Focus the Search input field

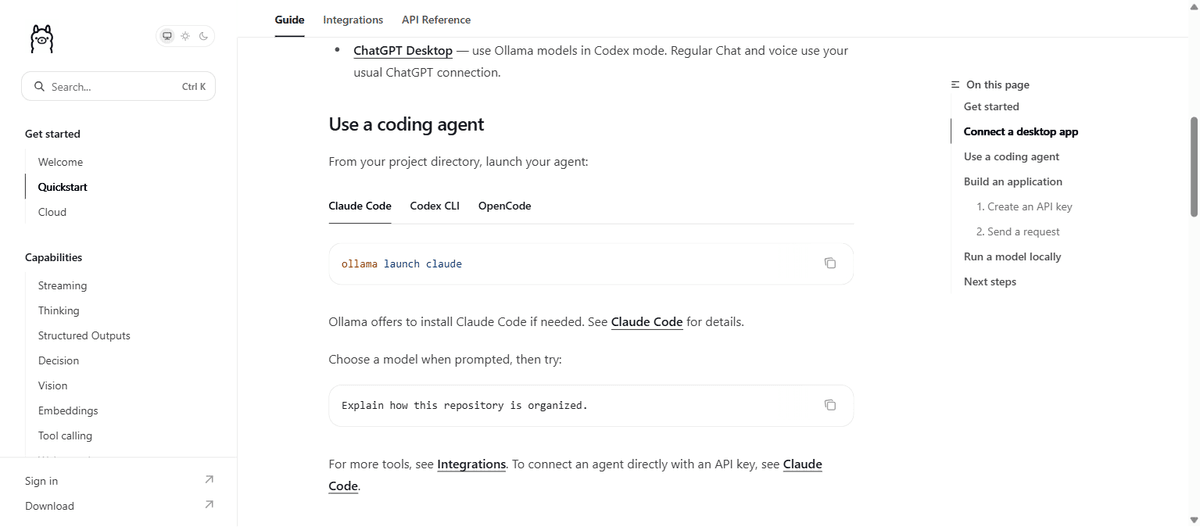pos(118,87)
